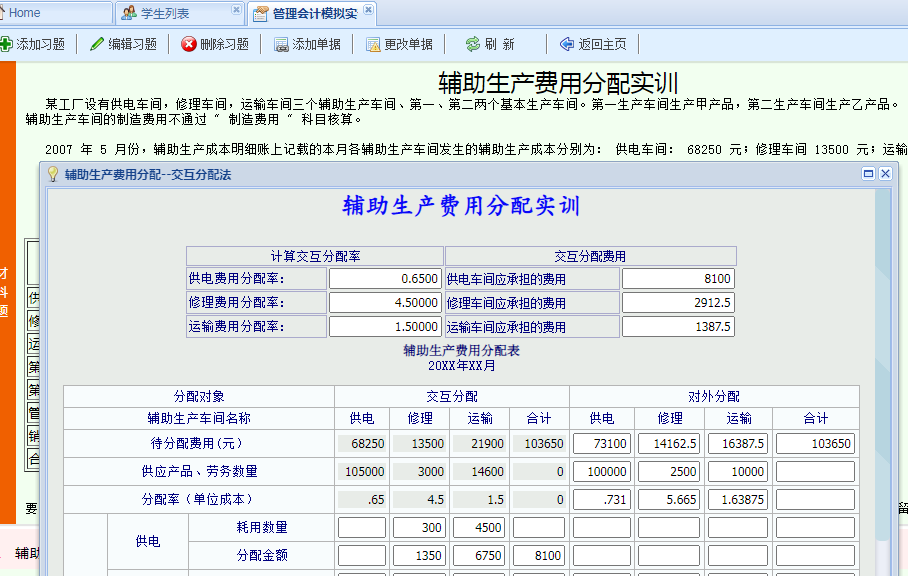Select the 管理会计模拟实 tab
908x576 pixels.
click(x=314, y=13)
